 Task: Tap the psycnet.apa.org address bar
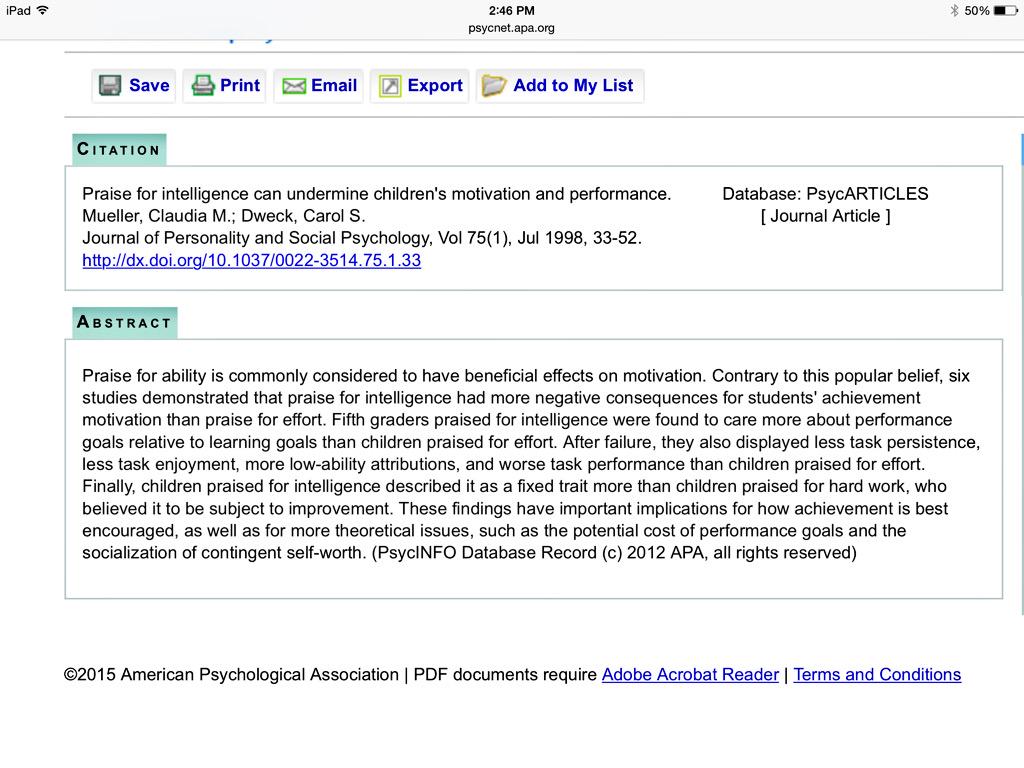click(x=511, y=28)
